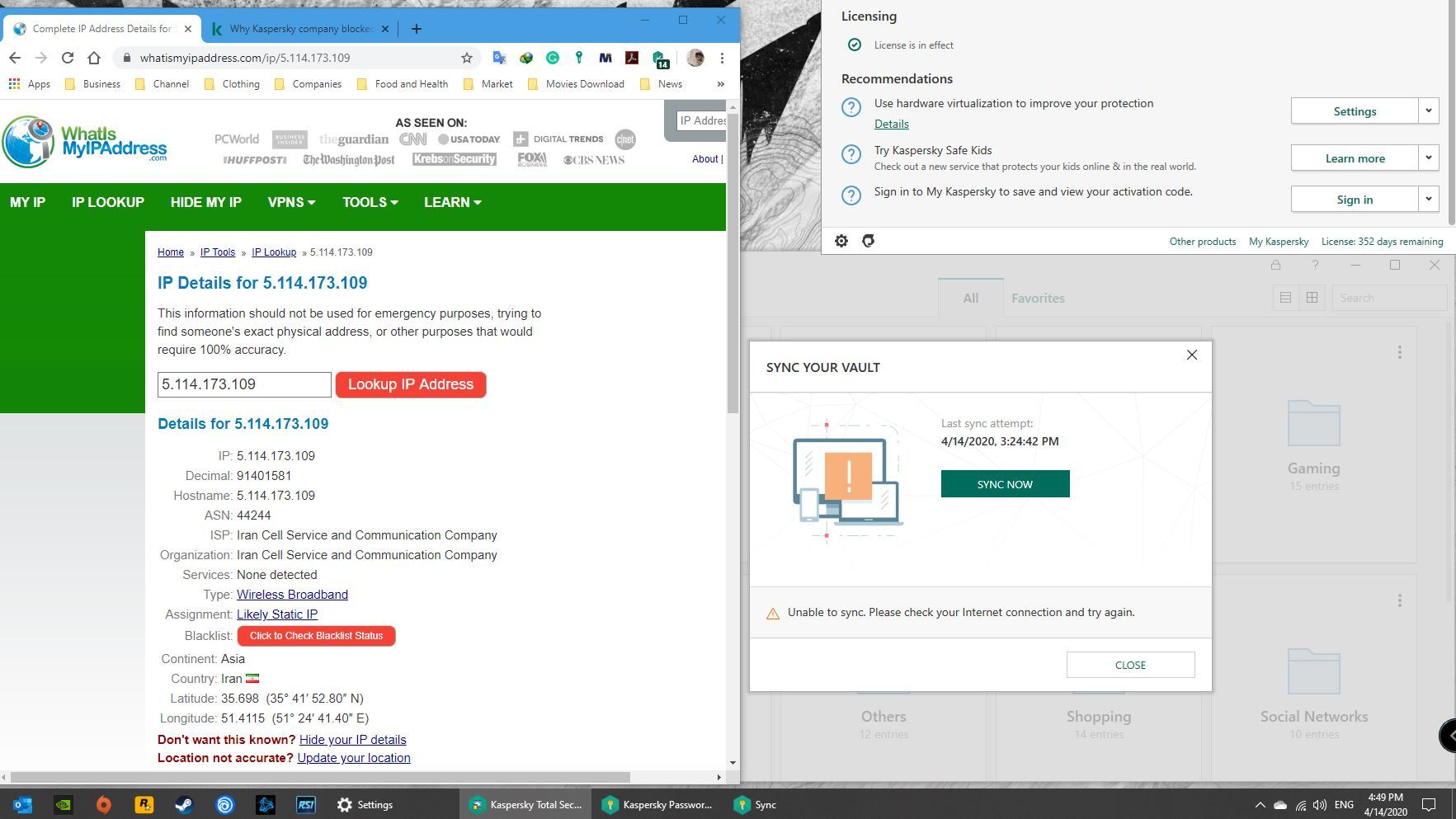Expand the LEARN menu
The height and width of the screenshot is (819, 1456).
pyautogui.click(x=453, y=202)
